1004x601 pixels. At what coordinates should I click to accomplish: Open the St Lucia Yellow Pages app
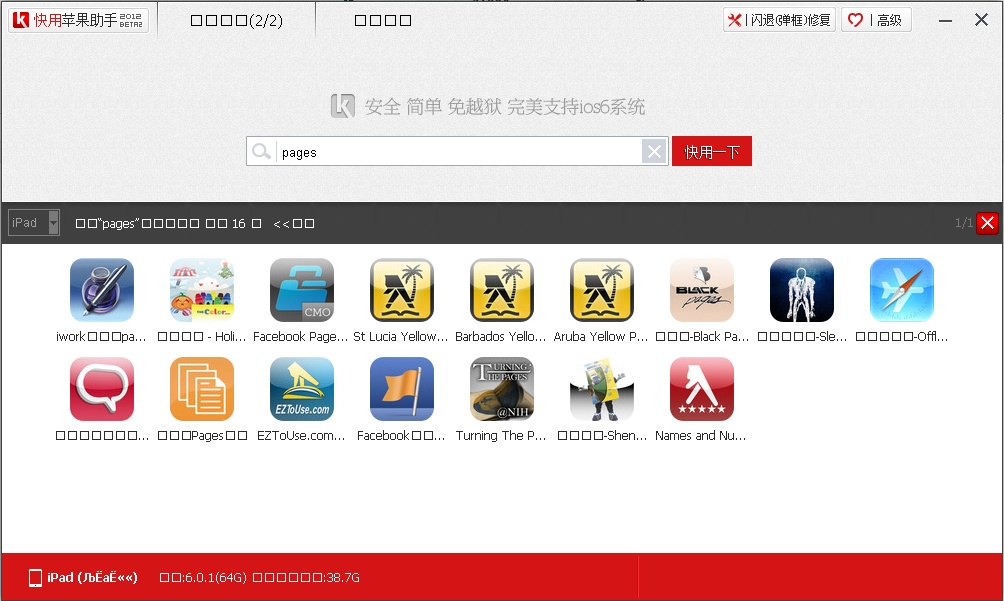click(401, 290)
